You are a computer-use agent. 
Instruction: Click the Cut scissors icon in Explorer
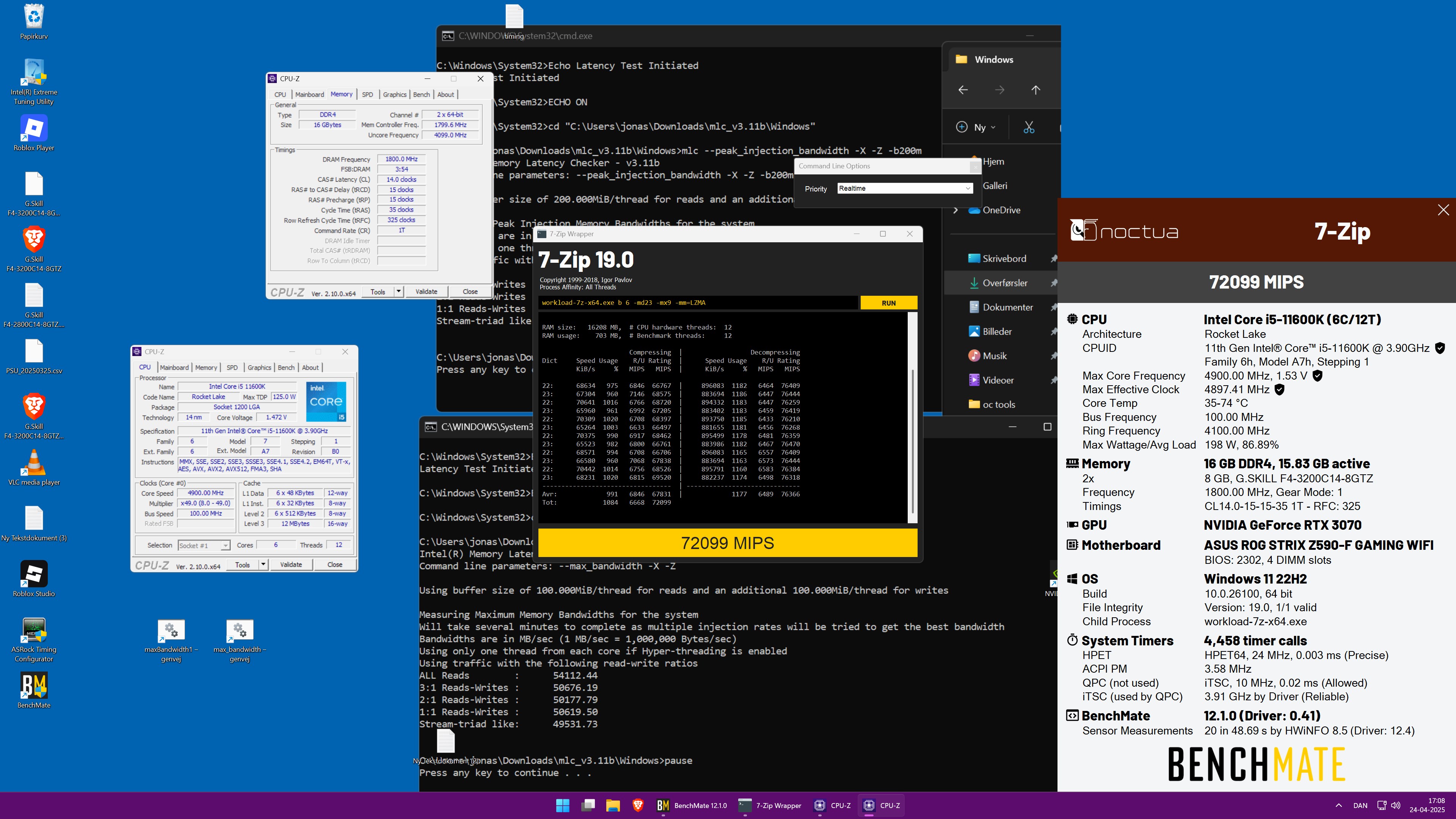[x=1029, y=127]
